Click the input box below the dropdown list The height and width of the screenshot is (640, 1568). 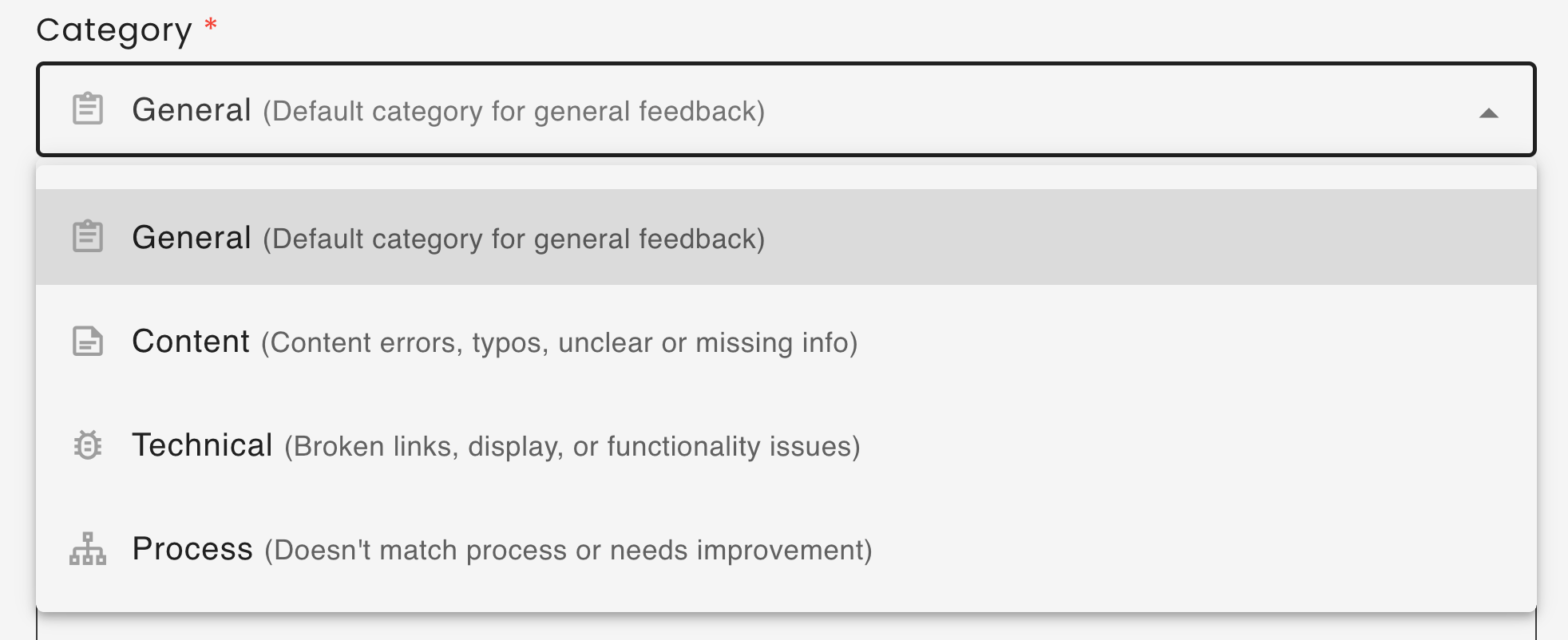(x=786, y=627)
